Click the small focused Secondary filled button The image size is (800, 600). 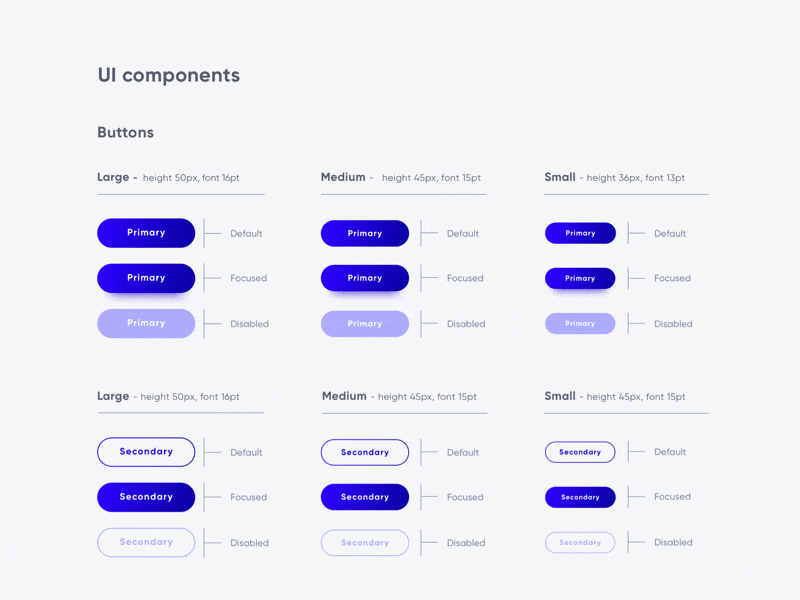pos(580,497)
